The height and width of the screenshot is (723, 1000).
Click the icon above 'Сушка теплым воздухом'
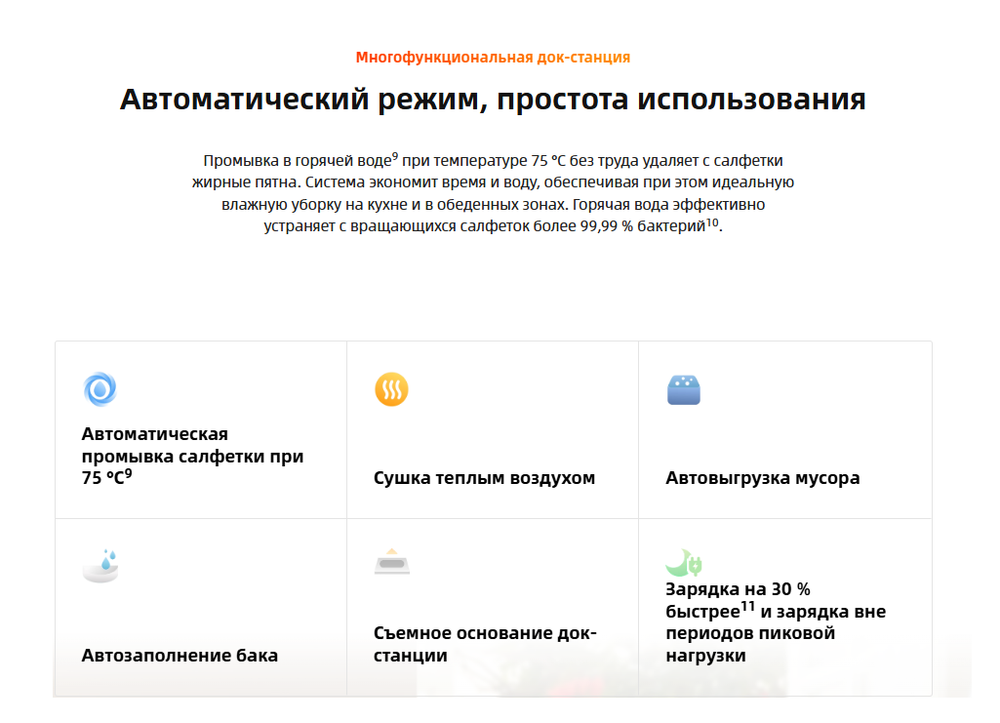point(393,388)
